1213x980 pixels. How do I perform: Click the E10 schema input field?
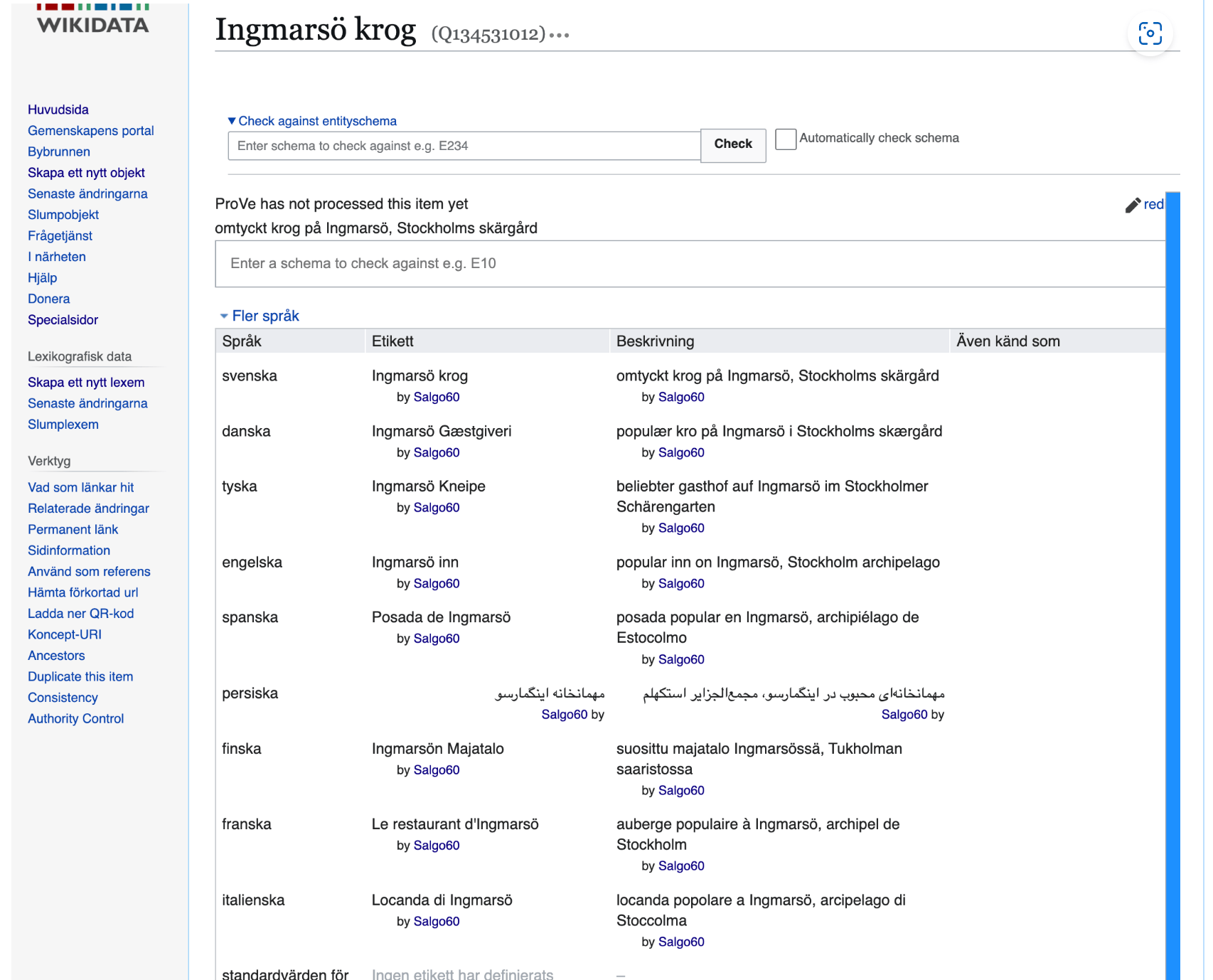pos(690,264)
